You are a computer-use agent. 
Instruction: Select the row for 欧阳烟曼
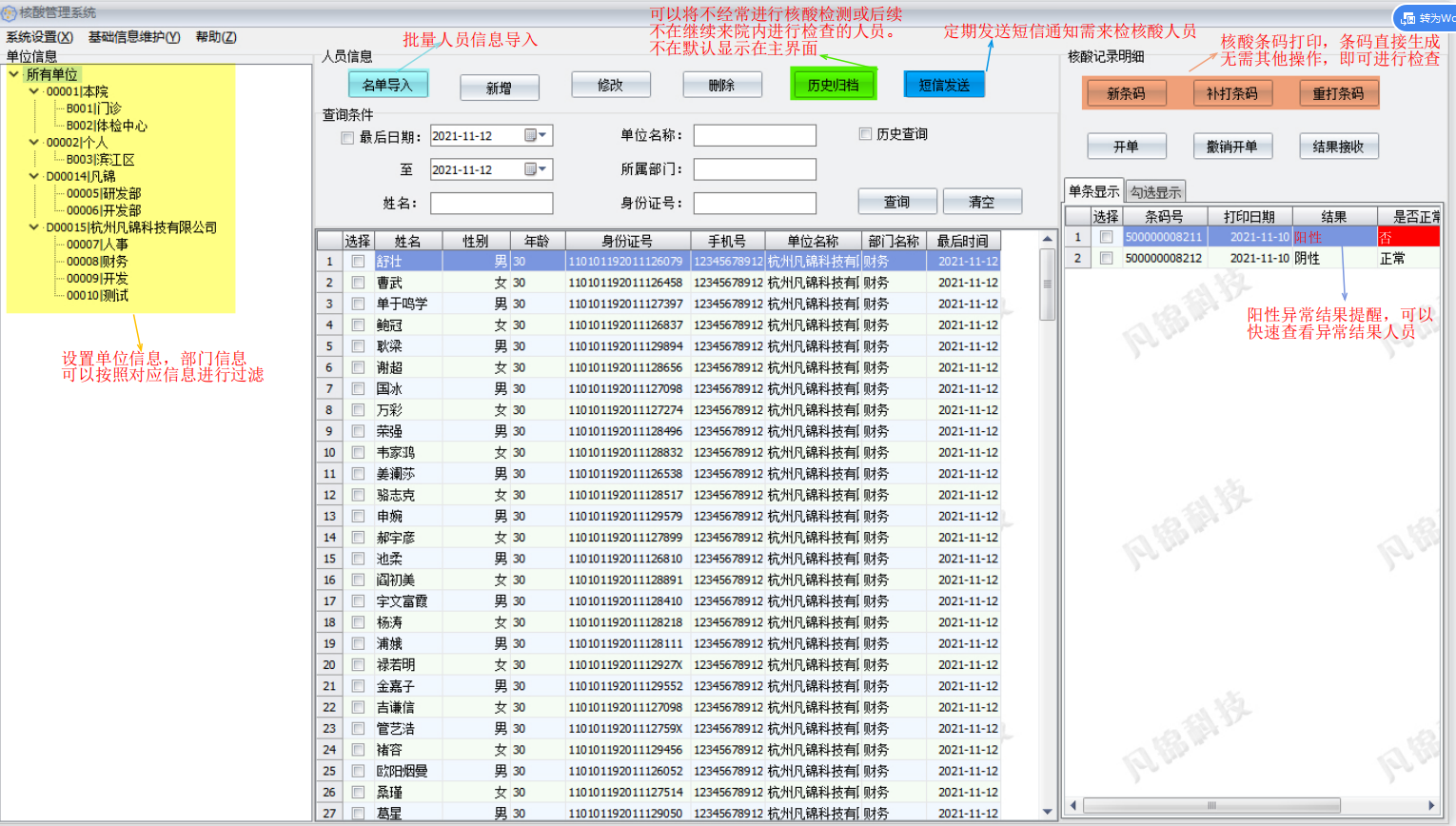(x=659, y=771)
